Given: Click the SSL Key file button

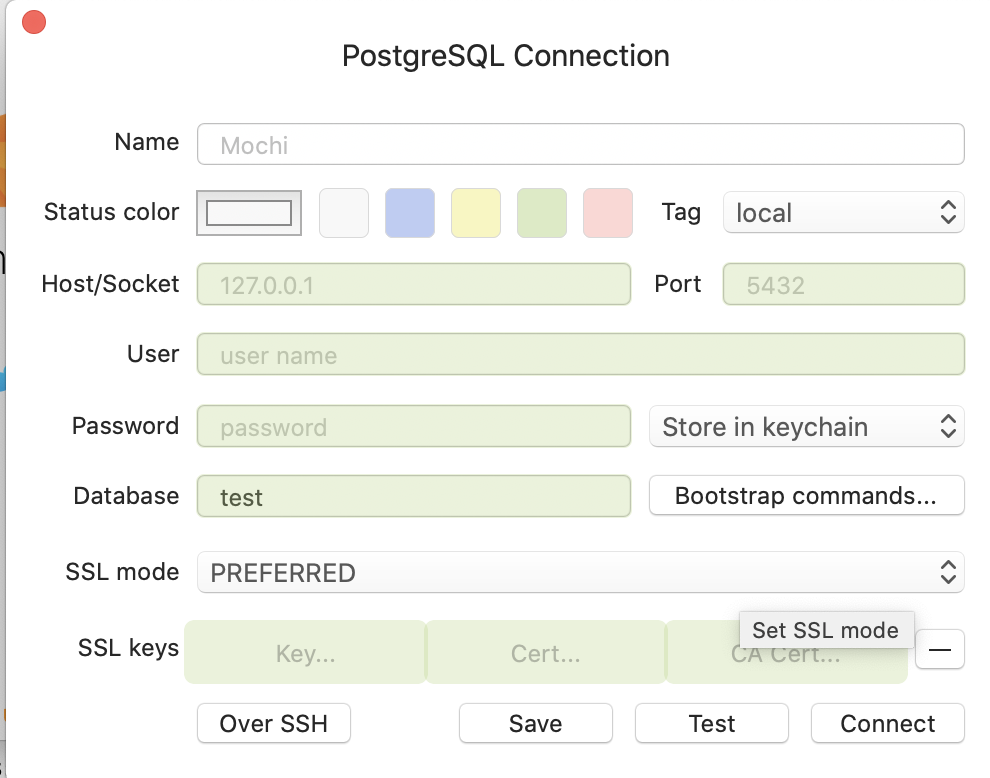Looking at the screenshot, I should pos(305,654).
